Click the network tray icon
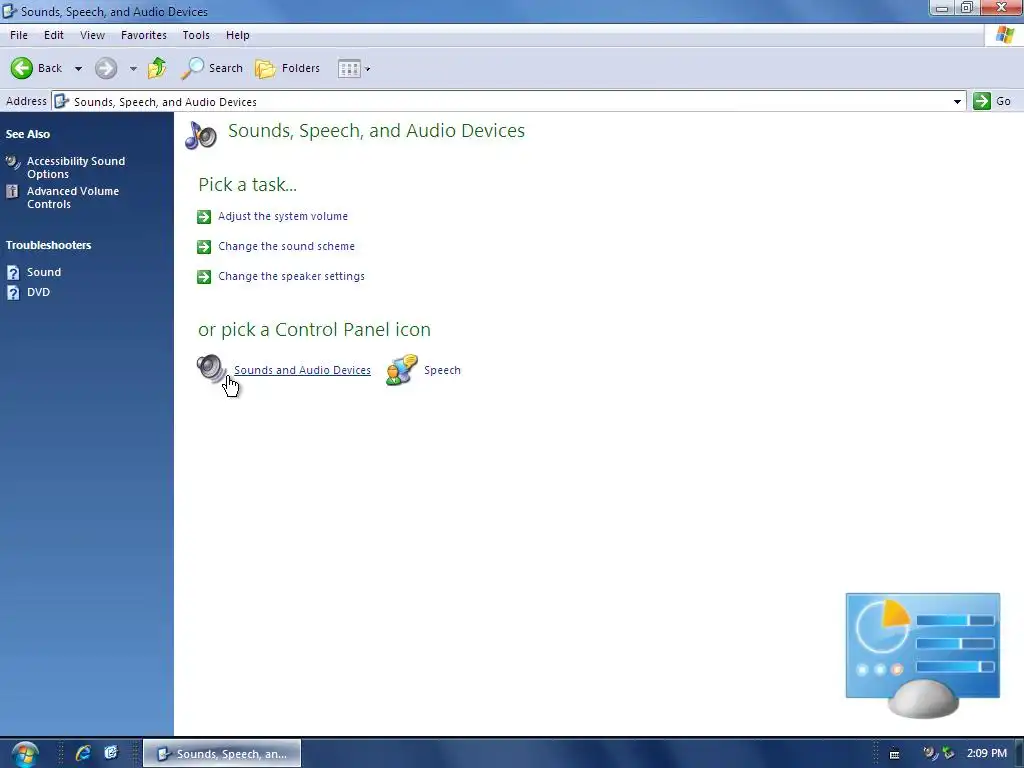This screenshot has height=768, width=1024. [x=948, y=754]
